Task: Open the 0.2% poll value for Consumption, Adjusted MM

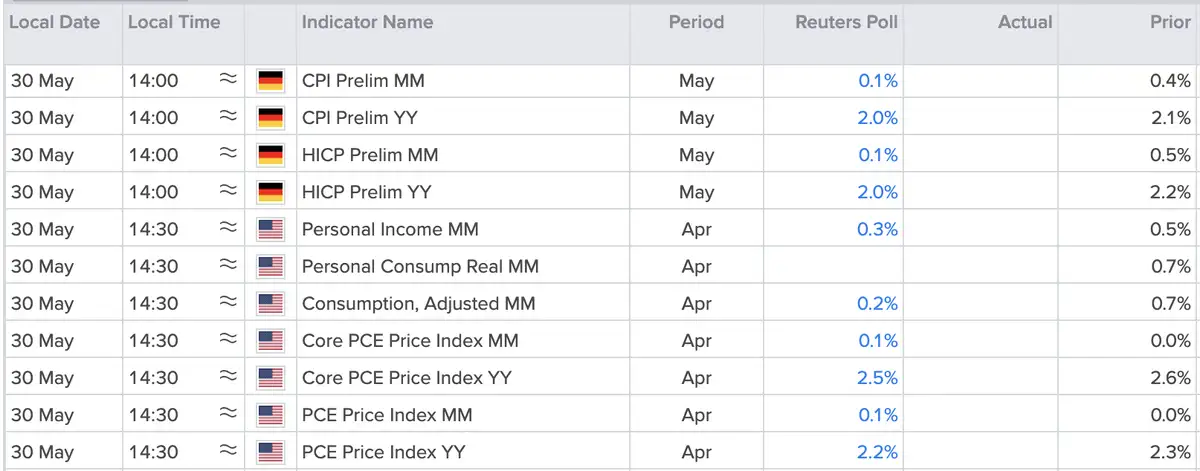Action: (878, 303)
